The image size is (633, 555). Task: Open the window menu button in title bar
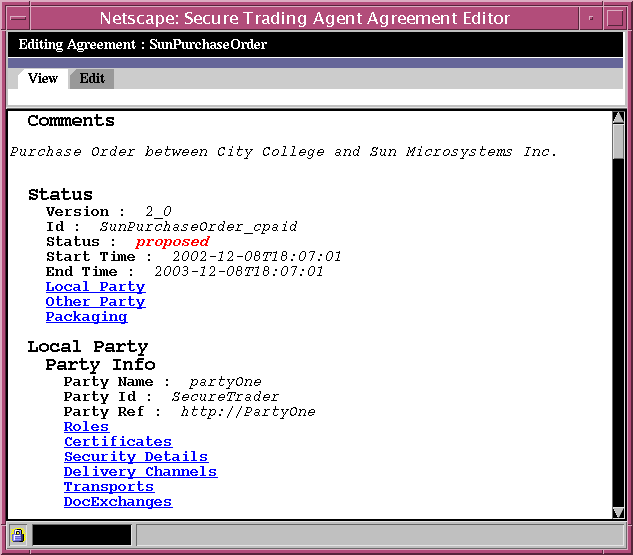click(x=18, y=18)
